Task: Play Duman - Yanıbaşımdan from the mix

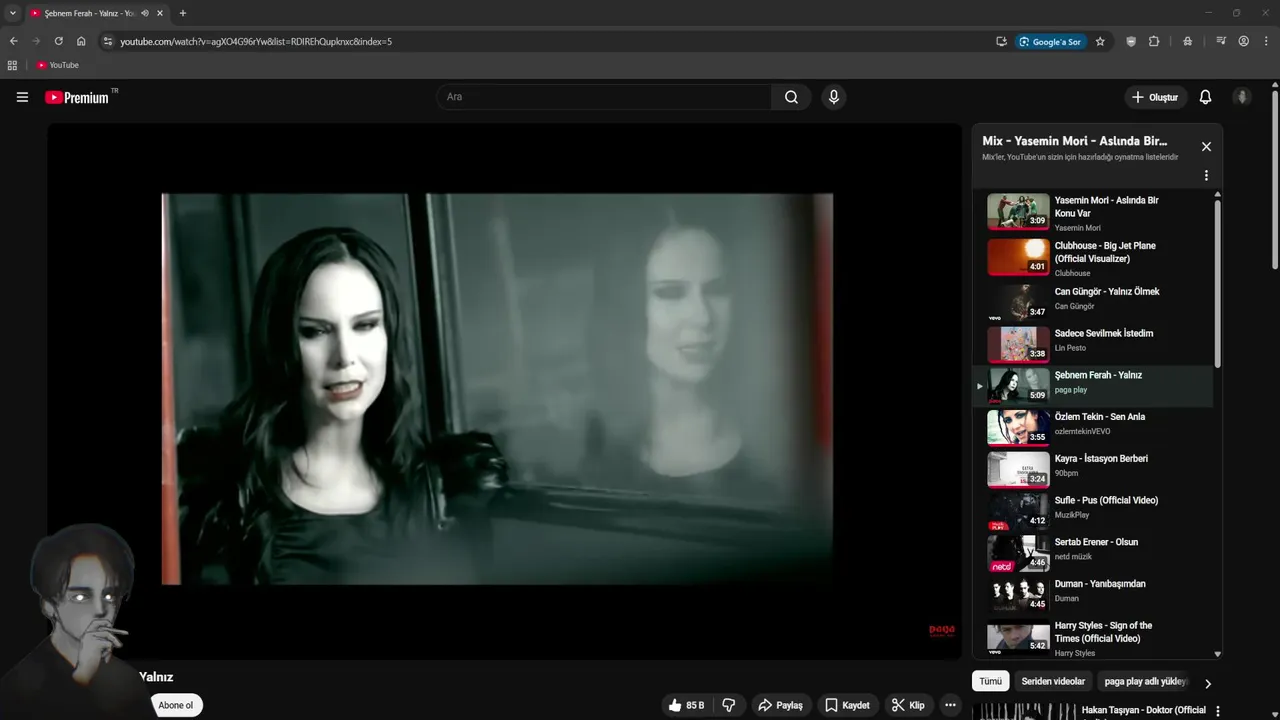Action: click(x=1093, y=594)
